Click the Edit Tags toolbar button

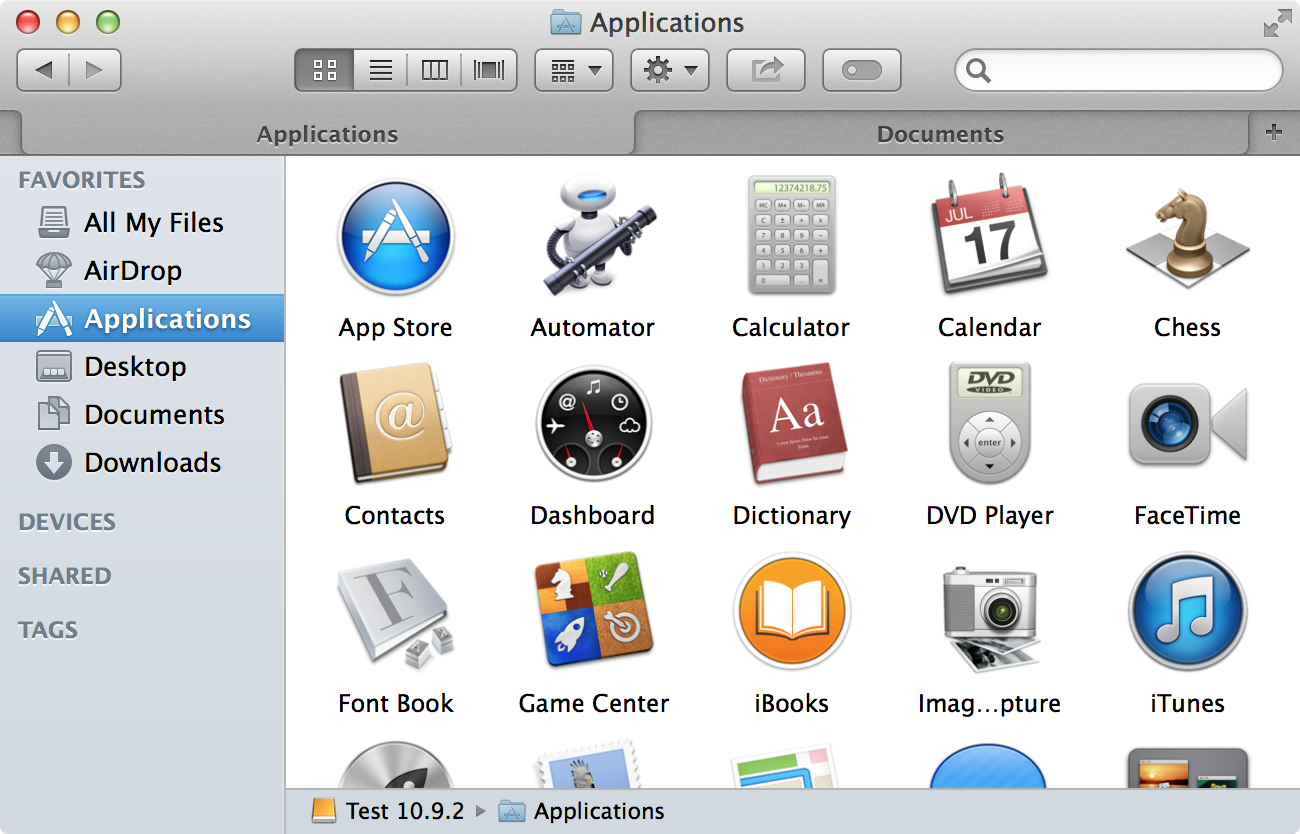point(861,70)
